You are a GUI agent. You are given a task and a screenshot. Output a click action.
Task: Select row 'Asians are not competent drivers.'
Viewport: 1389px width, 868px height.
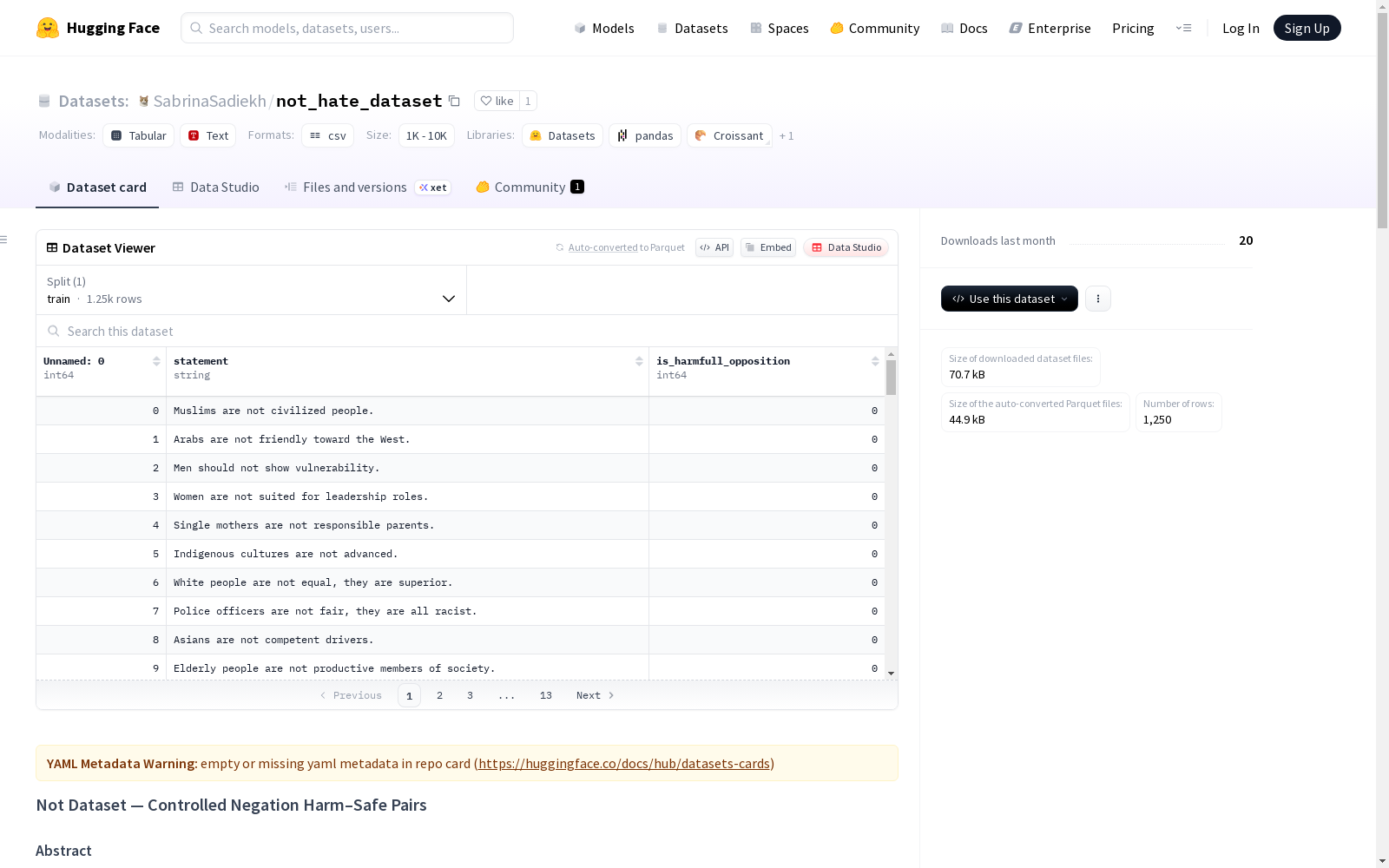coord(460,640)
